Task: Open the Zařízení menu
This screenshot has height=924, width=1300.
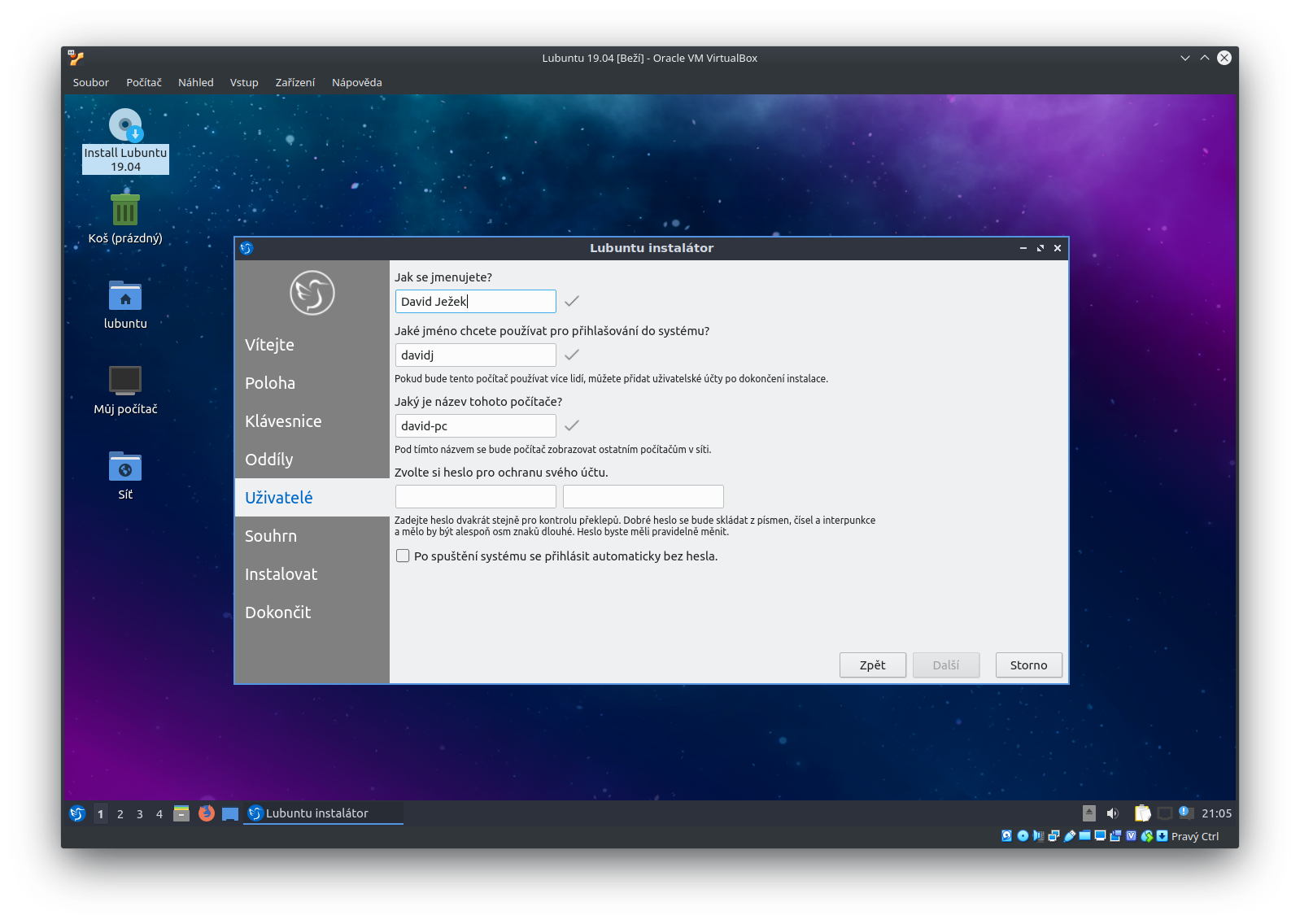Action: (294, 82)
